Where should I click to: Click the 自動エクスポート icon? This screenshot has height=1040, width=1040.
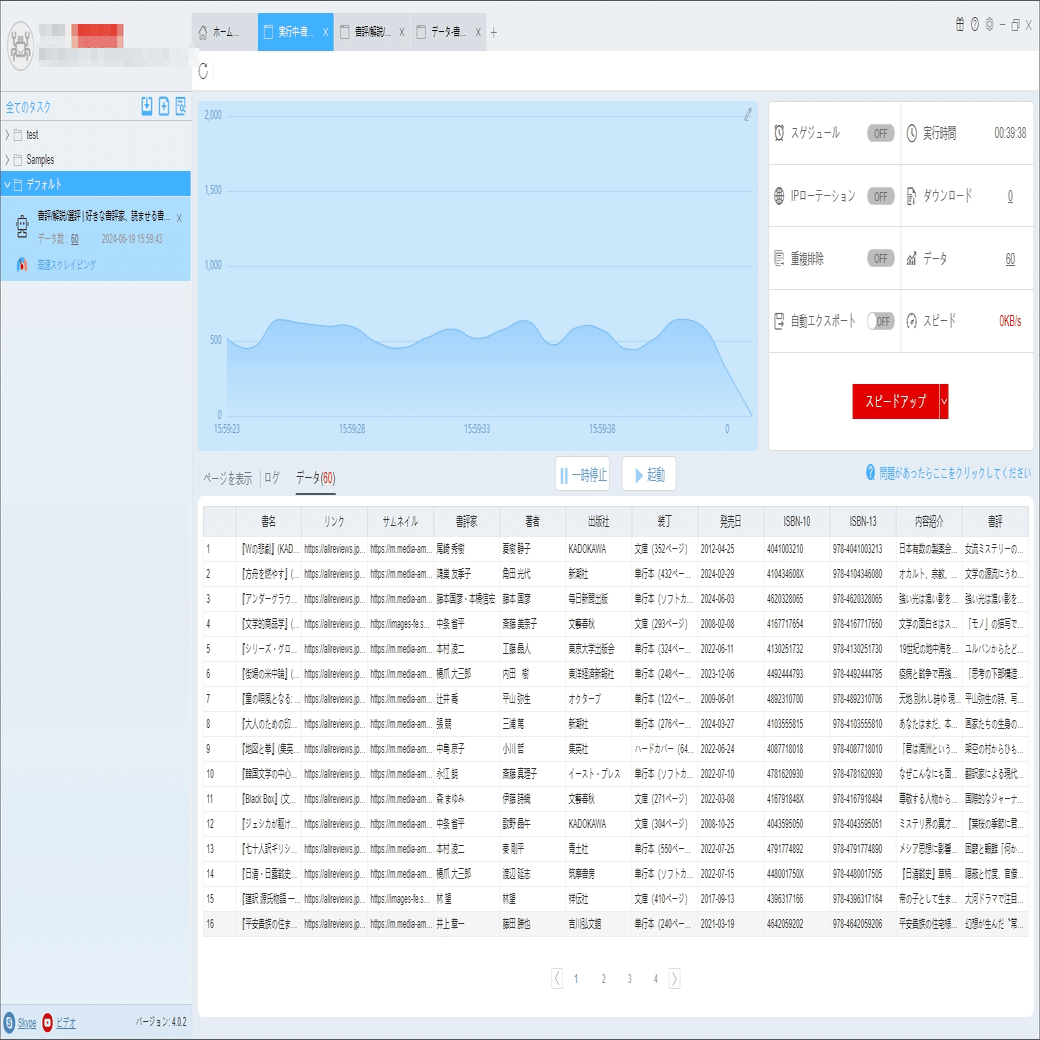pyautogui.click(x=779, y=321)
